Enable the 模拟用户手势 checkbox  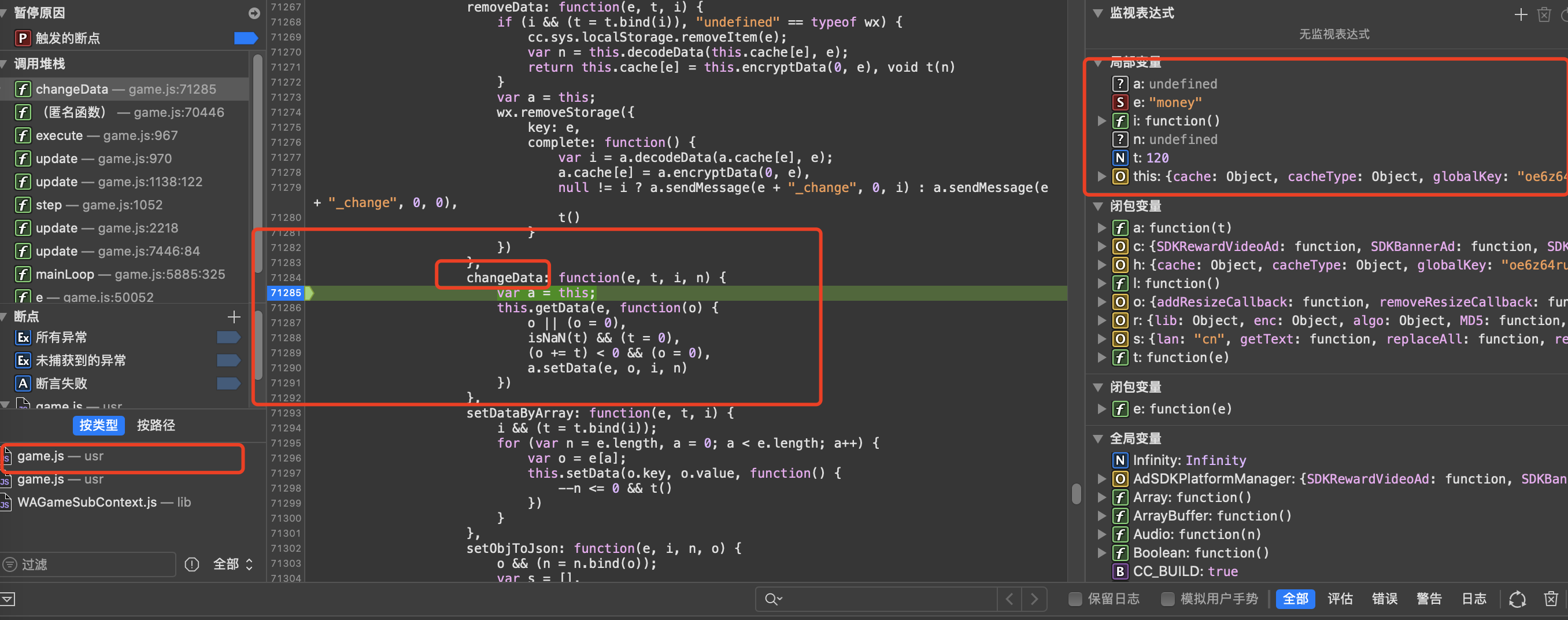[1167, 599]
